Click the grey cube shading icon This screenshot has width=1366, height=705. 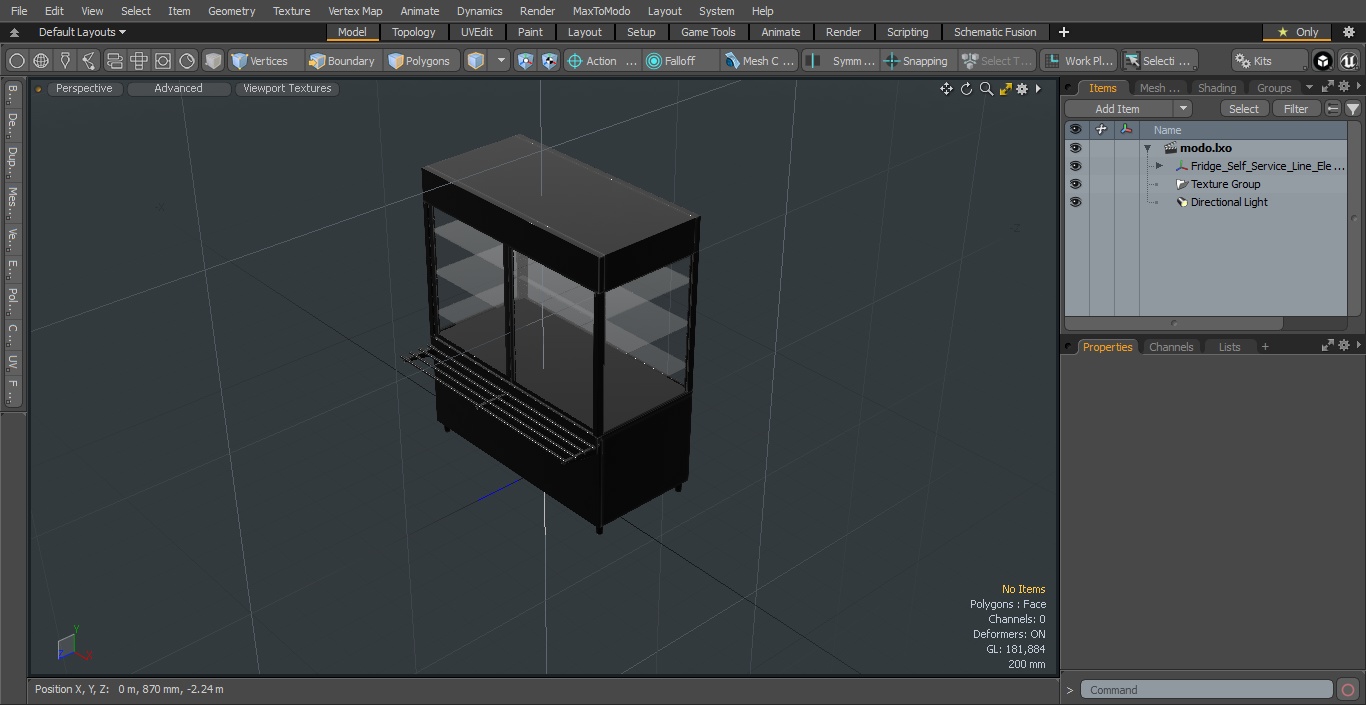click(x=213, y=61)
